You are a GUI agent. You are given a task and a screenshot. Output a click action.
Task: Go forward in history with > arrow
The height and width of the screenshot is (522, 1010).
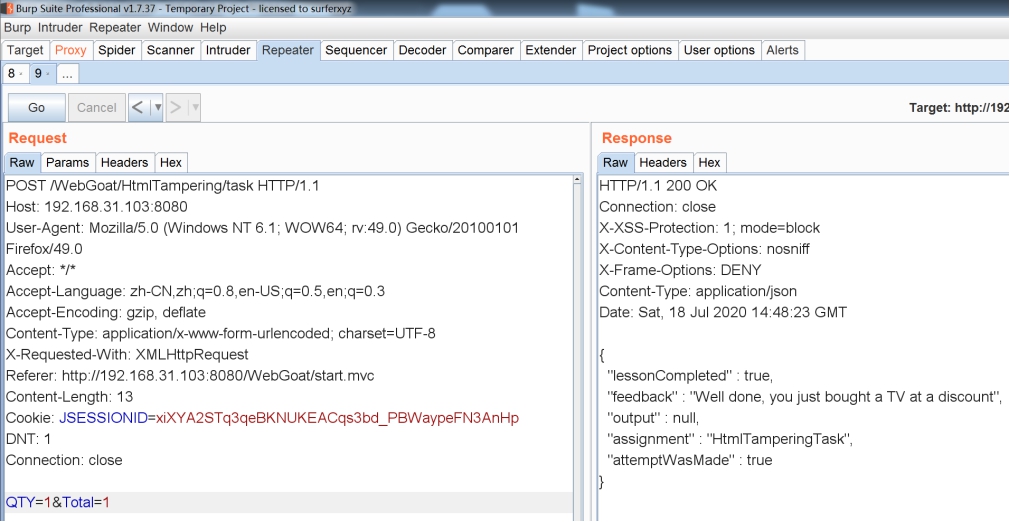[175, 108]
